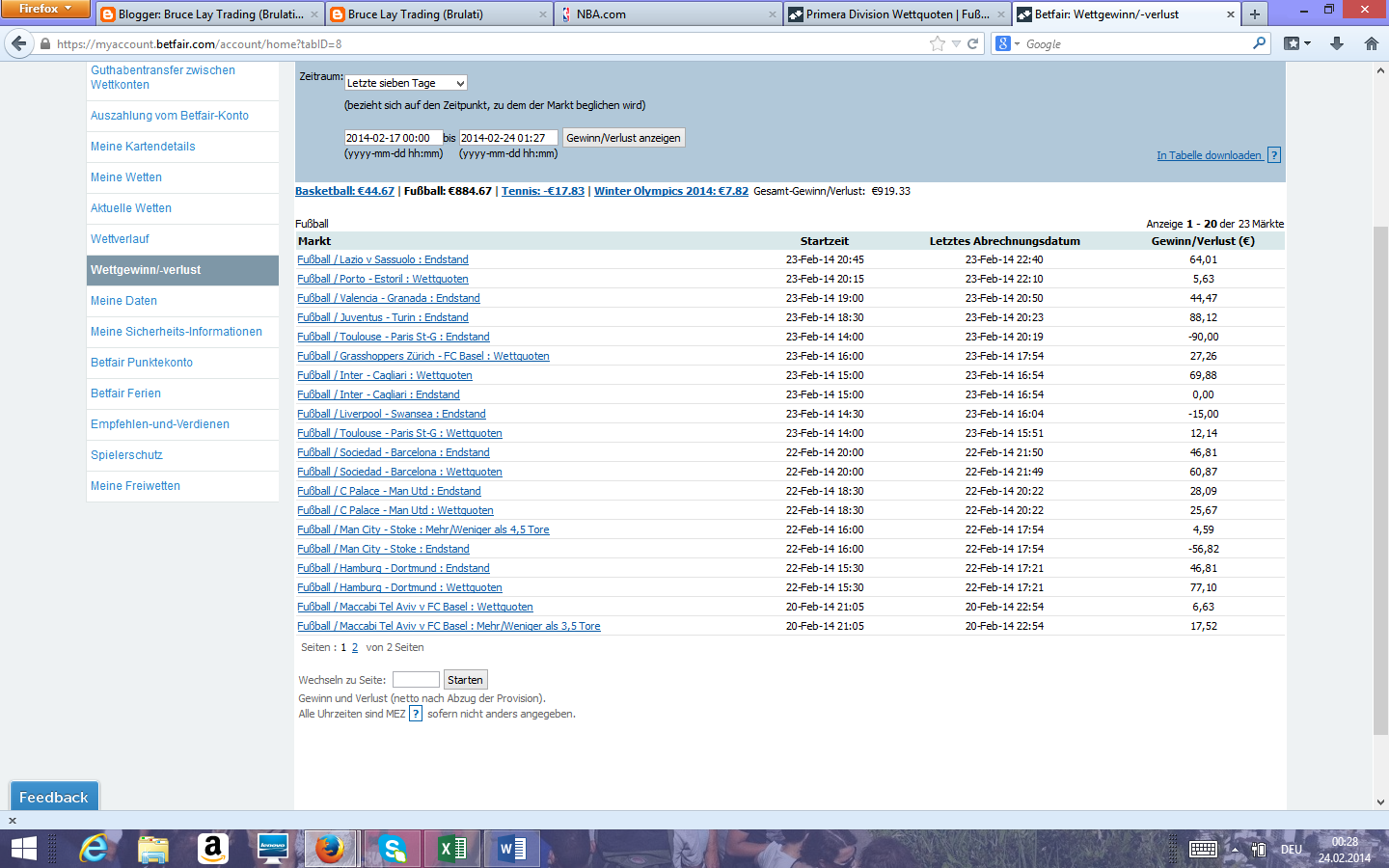Viewport: 1389px width, 868px height.
Task: Open Amazon app in taskbar
Action: coord(212,849)
